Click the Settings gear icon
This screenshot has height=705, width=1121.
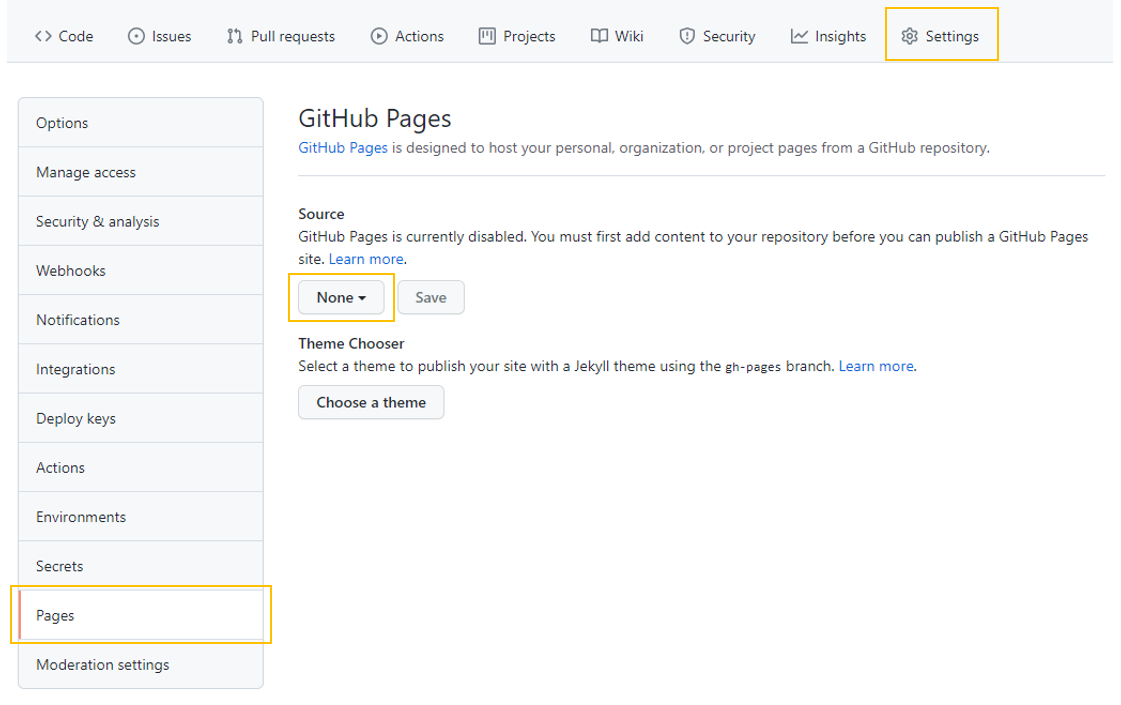click(909, 36)
